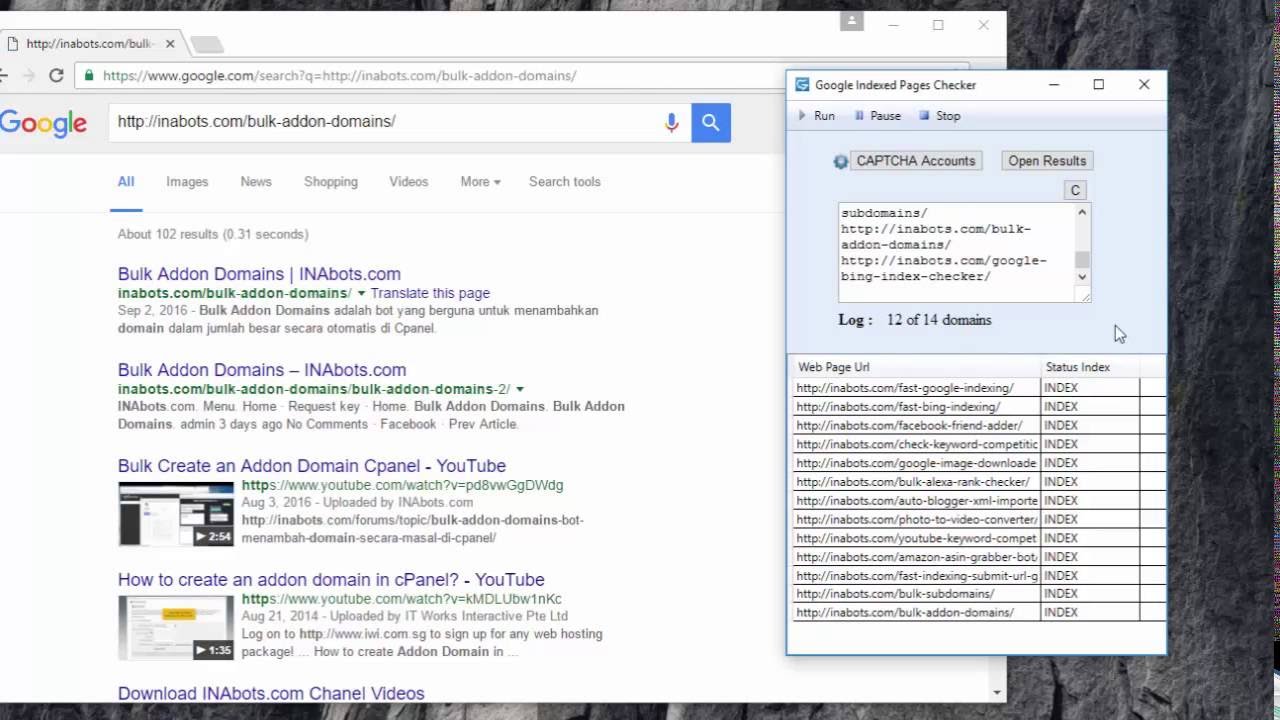
Task: Select the amazon-asin-grabber-bot row
Action: pos(979,557)
